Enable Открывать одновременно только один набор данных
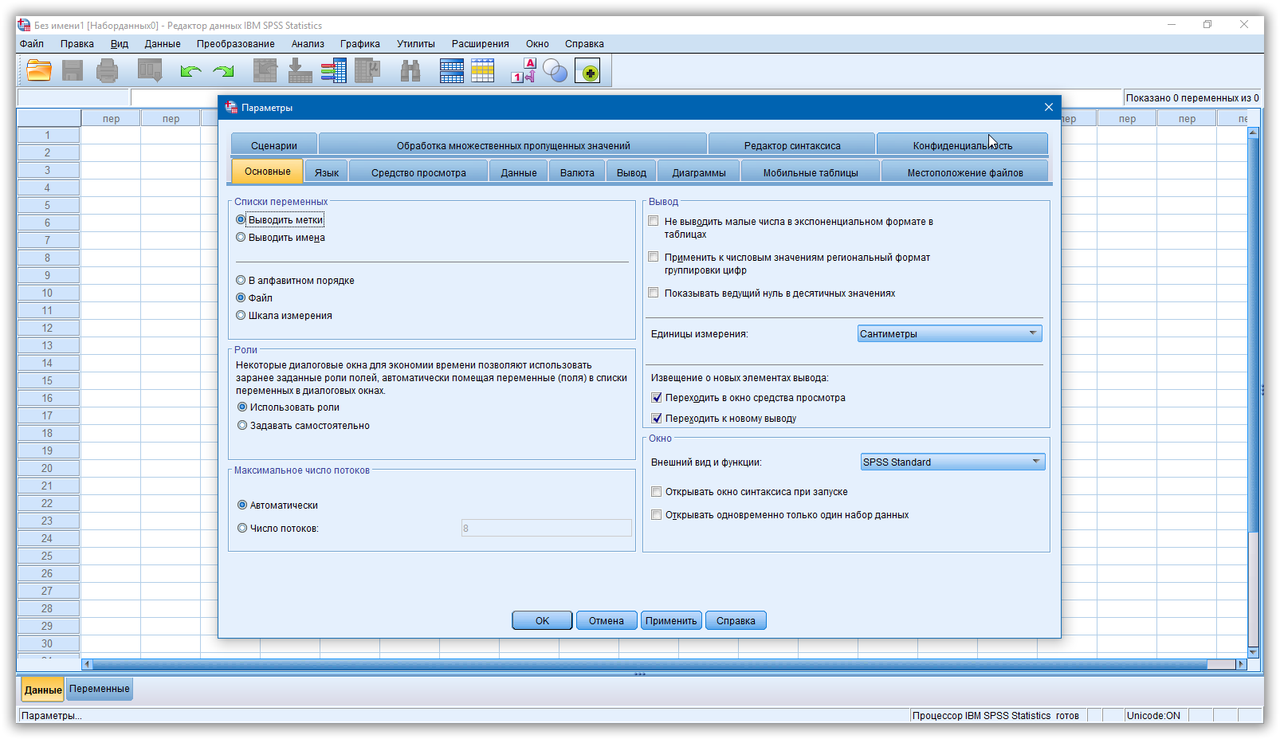 coord(656,515)
